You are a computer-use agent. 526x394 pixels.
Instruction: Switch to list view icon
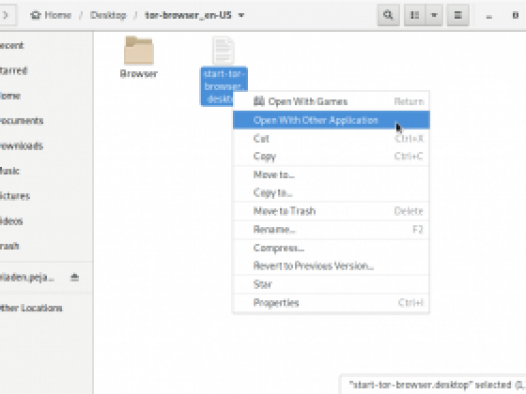[x=415, y=15]
